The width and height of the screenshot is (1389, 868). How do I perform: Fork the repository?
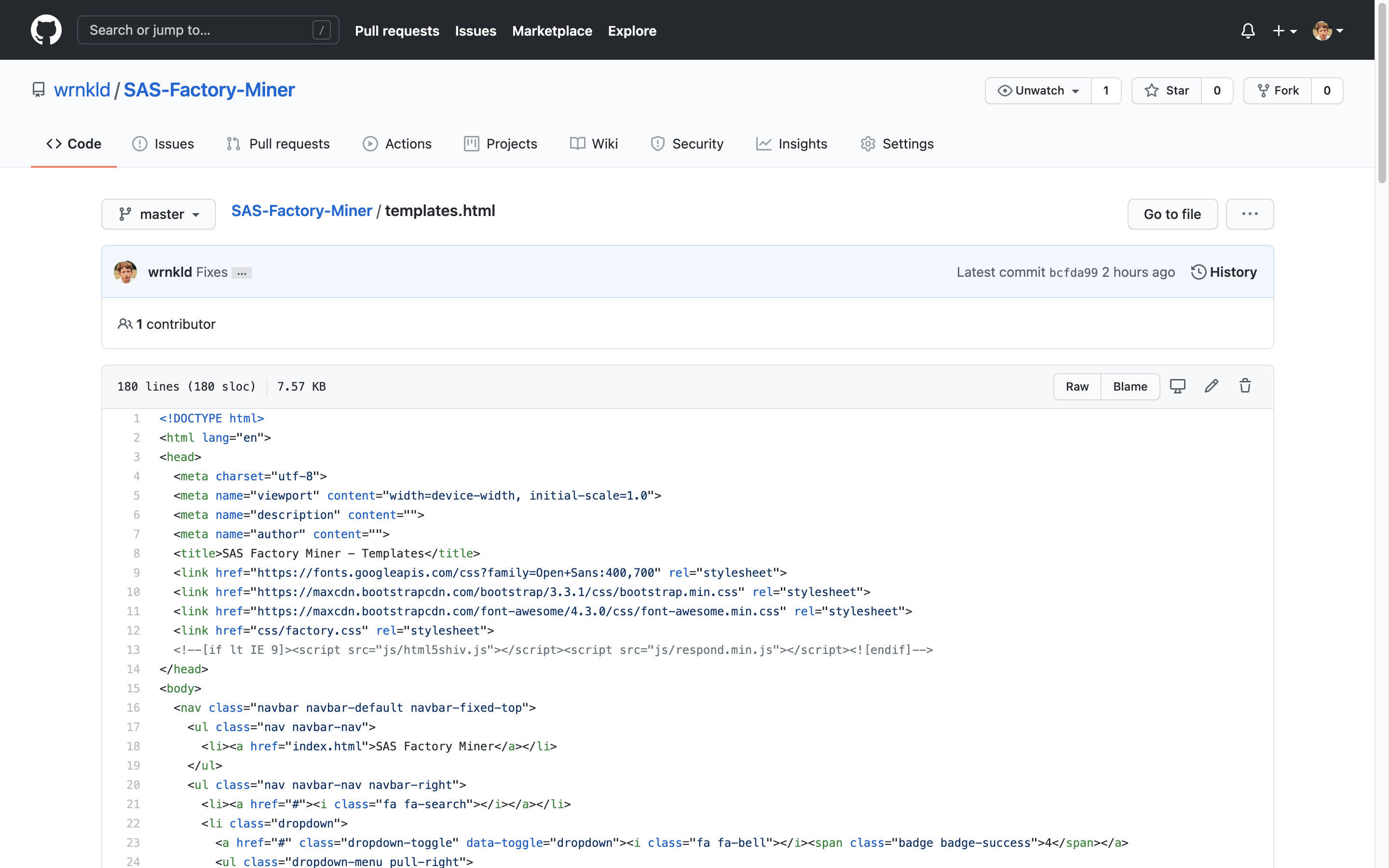pyautogui.click(x=1278, y=91)
